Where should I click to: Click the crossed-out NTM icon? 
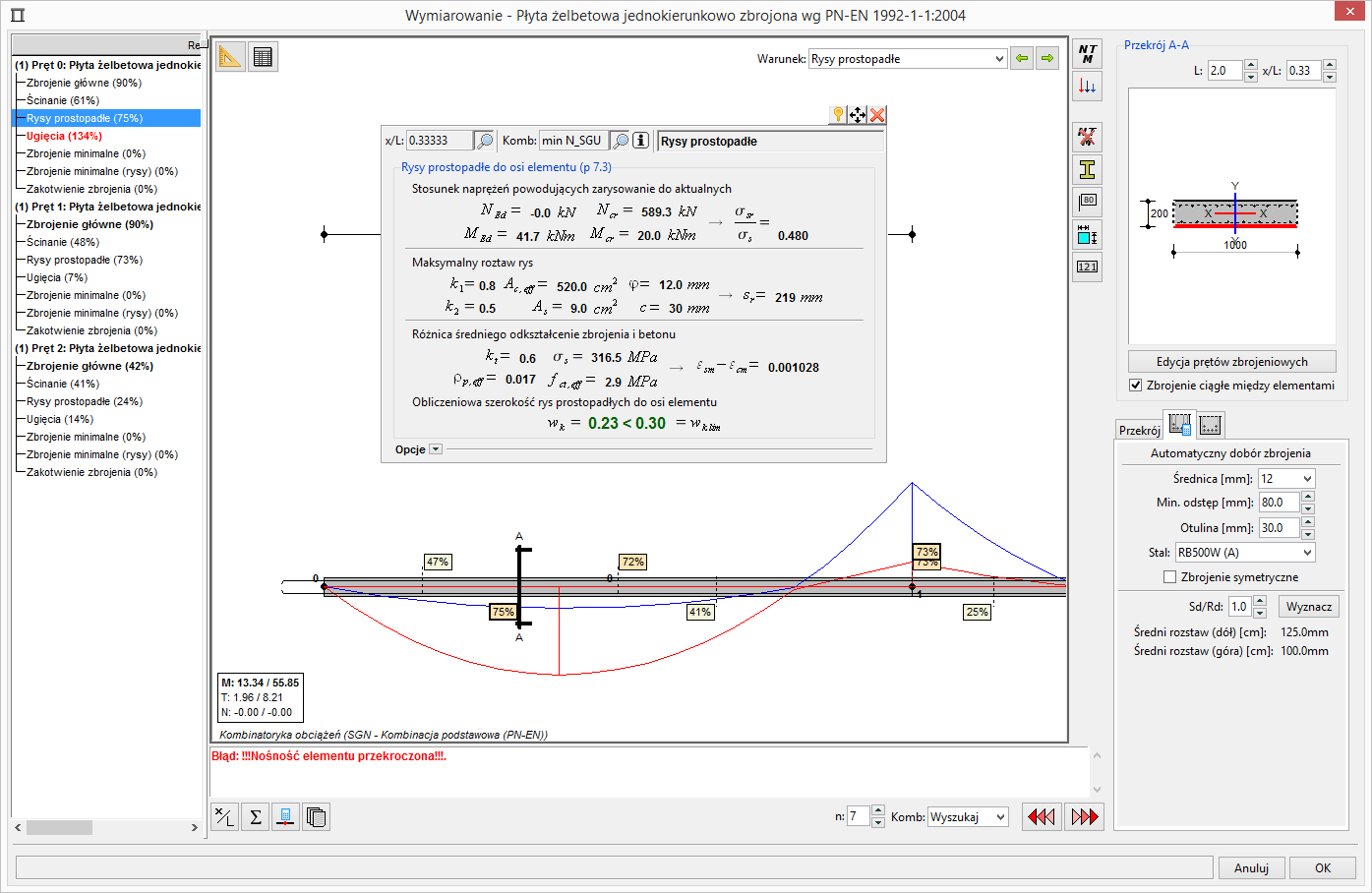(x=1087, y=137)
